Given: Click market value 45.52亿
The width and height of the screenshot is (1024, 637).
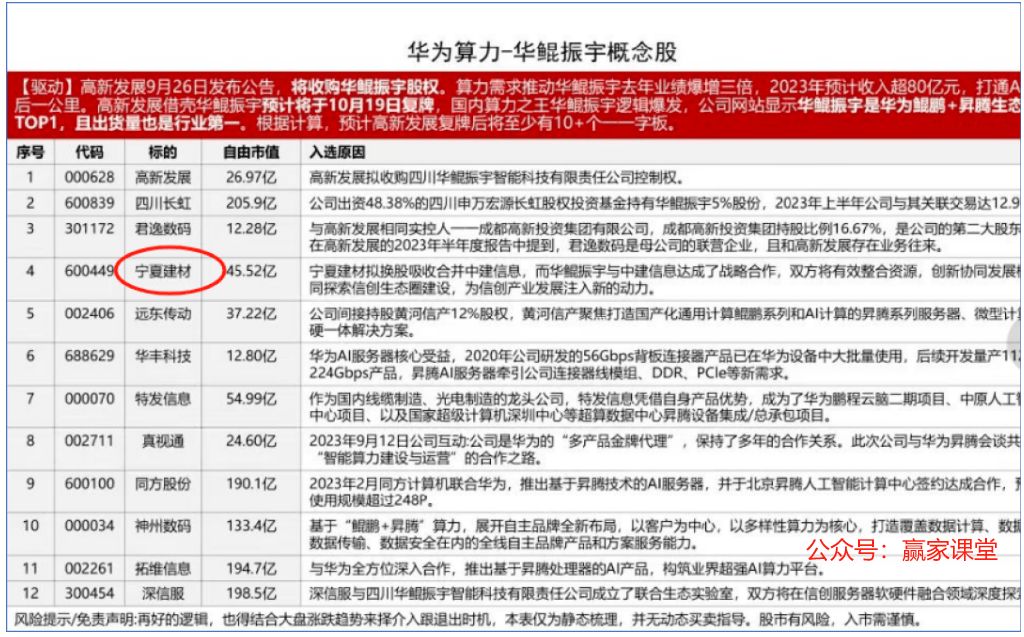Looking at the screenshot, I should coord(251,270).
